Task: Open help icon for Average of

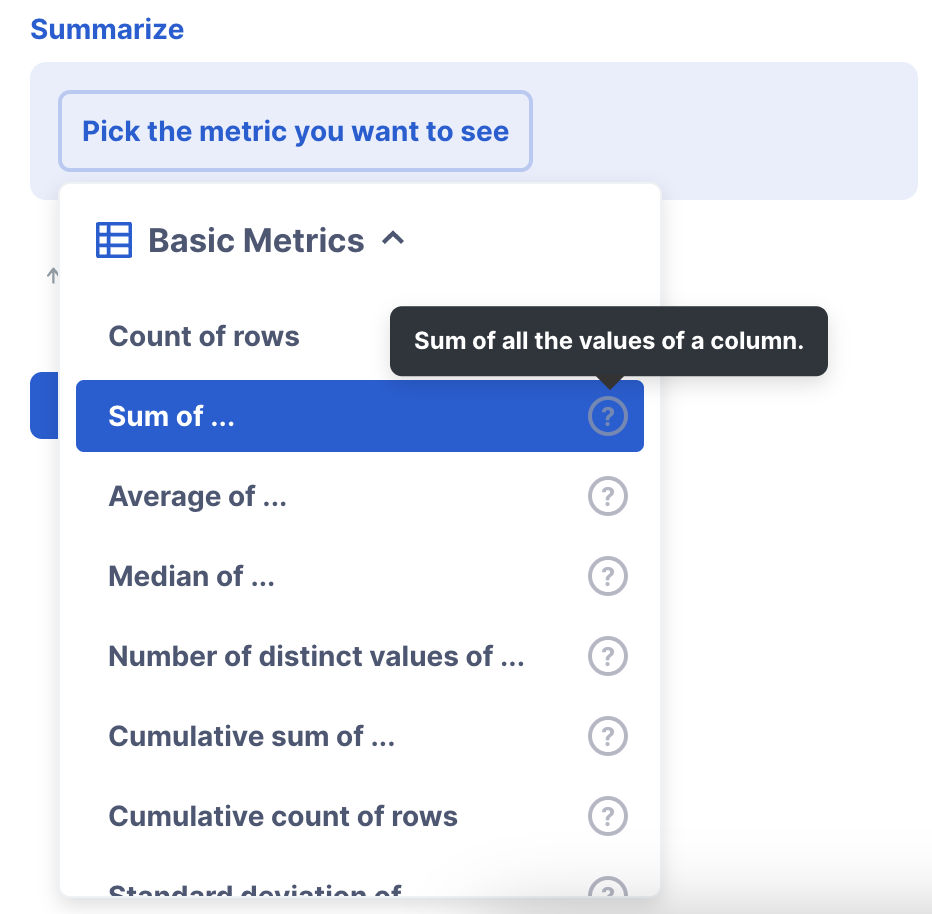Action: point(607,496)
